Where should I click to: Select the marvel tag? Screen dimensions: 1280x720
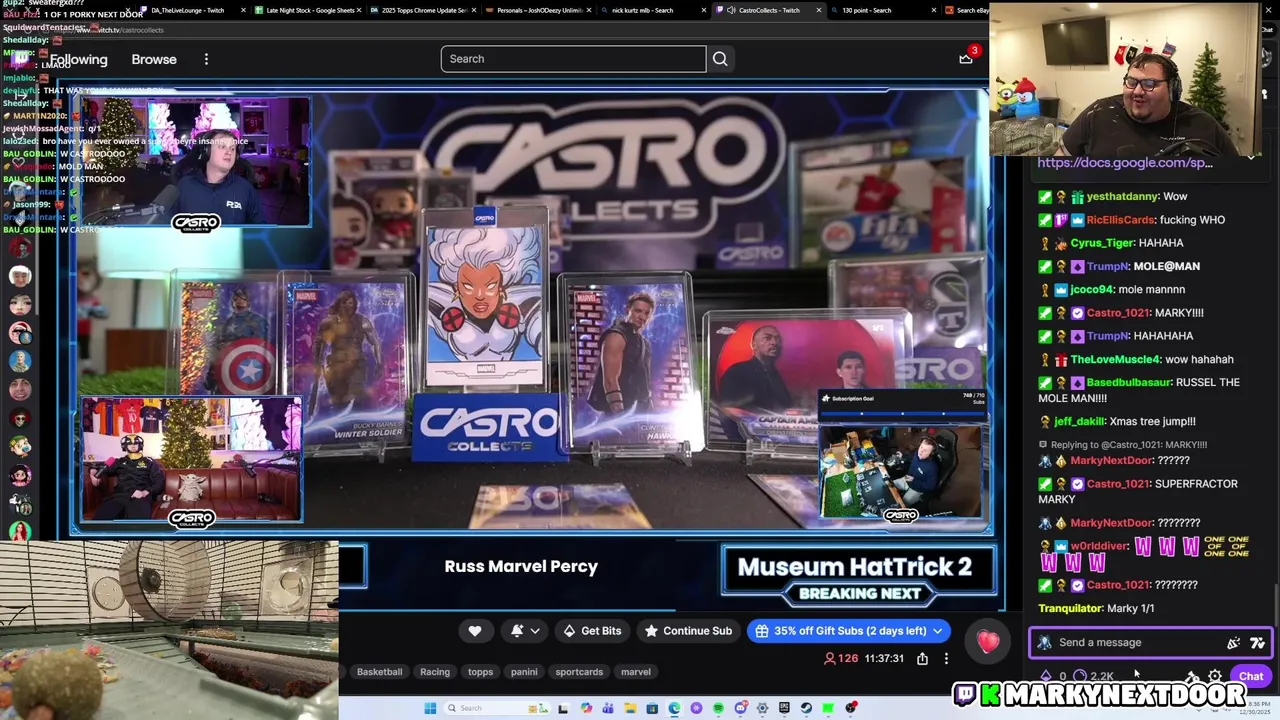636,672
